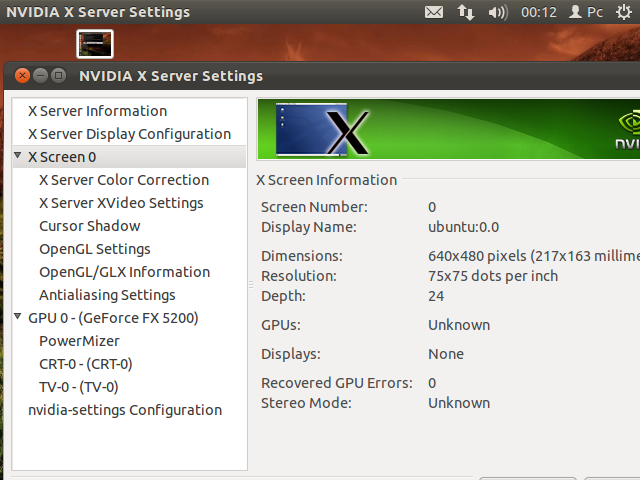Click the network connection indicator icon
Viewport: 640px width, 480px height.
point(466,13)
